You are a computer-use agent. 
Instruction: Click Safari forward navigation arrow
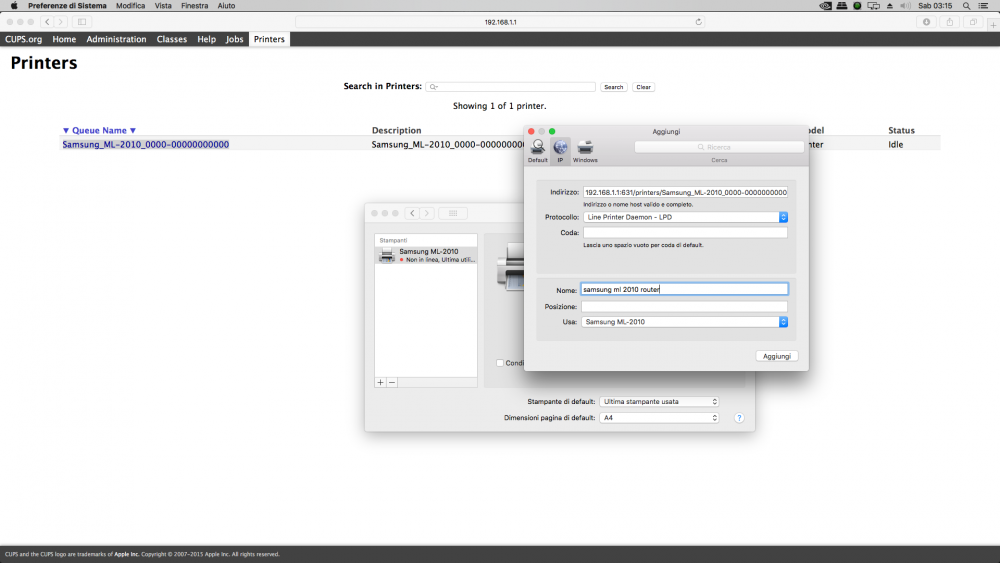(61, 22)
